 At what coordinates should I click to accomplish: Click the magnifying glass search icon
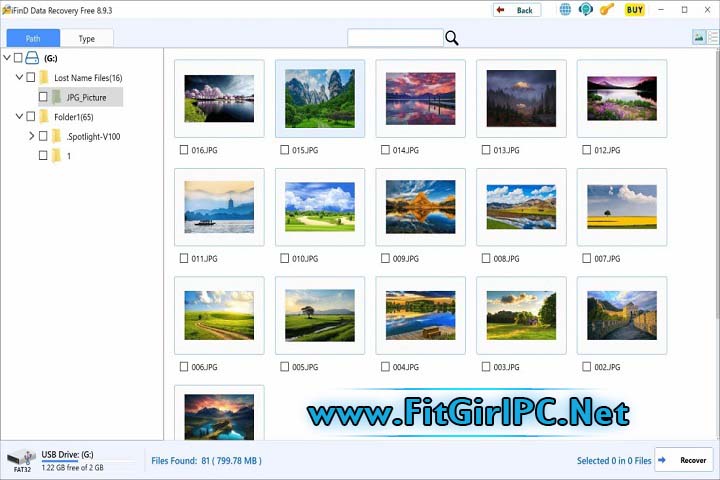[x=452, y=38]
